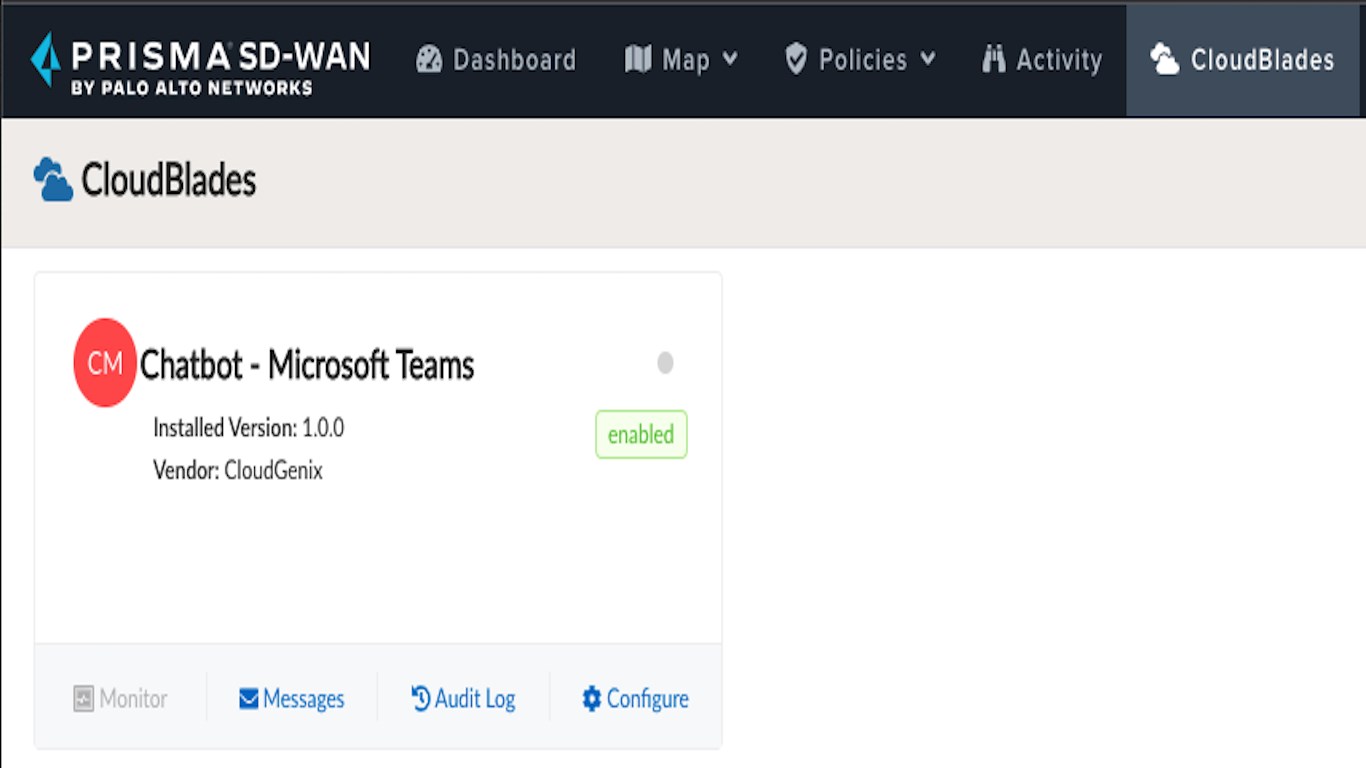Click the Audit Log history icon

click(421, 698)
